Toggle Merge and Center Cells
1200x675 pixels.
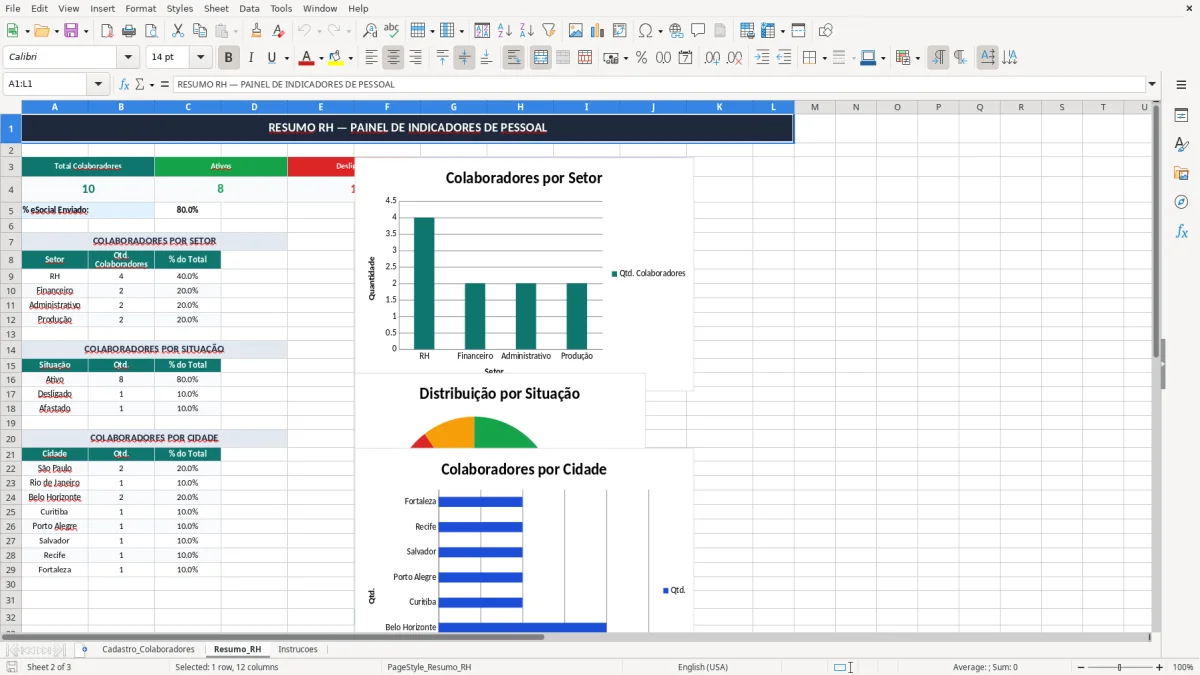click(x=541, y=58)
